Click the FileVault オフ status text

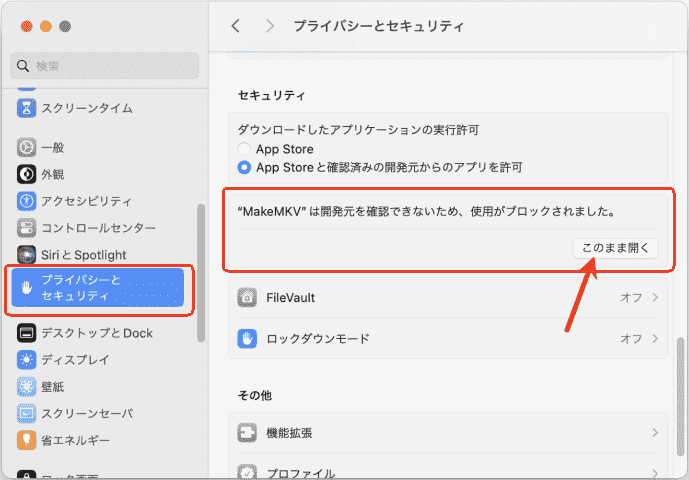(x=631, y=298)
